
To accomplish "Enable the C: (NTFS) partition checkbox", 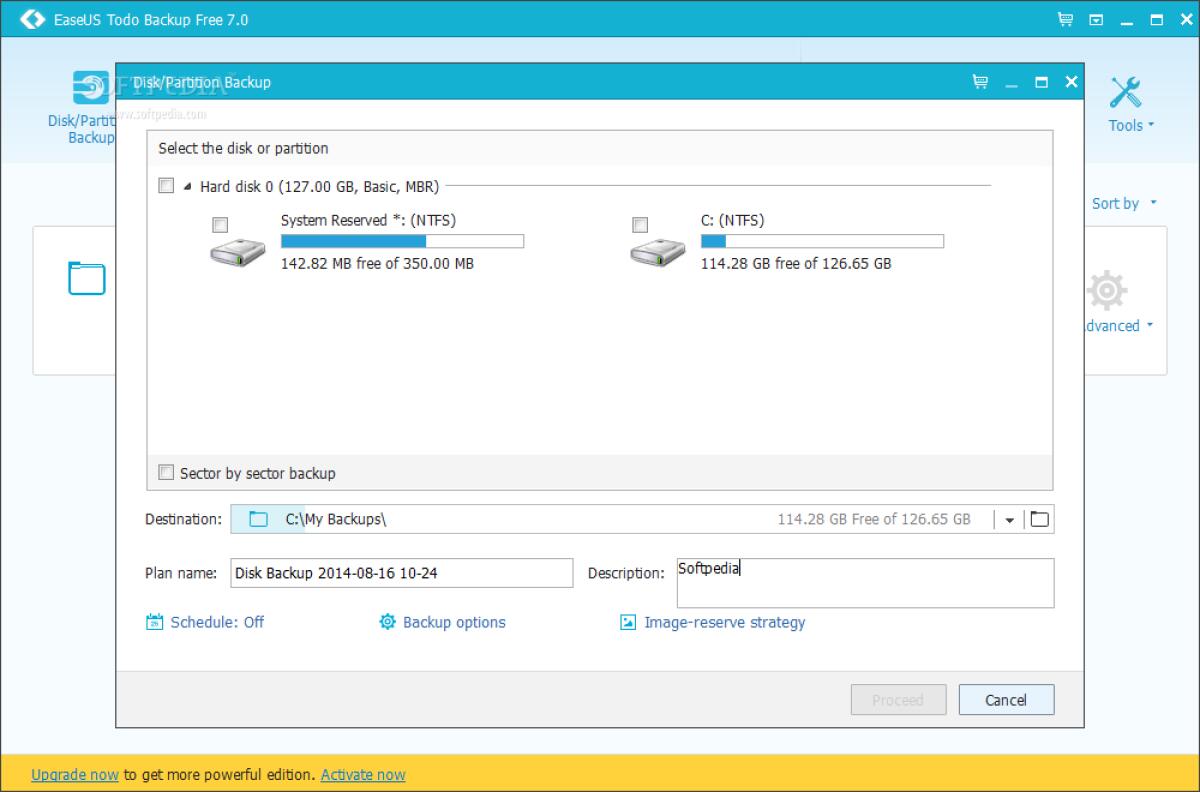I will 640,225.
